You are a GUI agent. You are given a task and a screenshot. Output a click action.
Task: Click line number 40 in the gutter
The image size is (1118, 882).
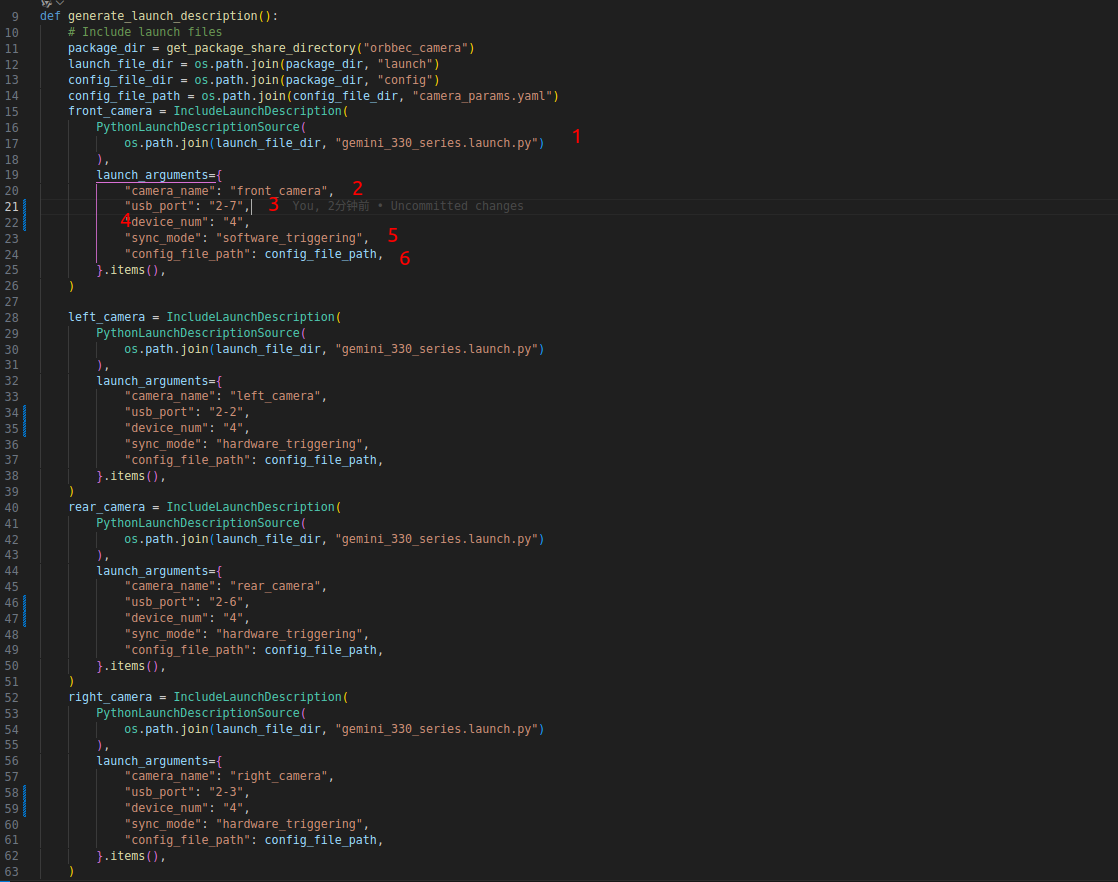12,507
